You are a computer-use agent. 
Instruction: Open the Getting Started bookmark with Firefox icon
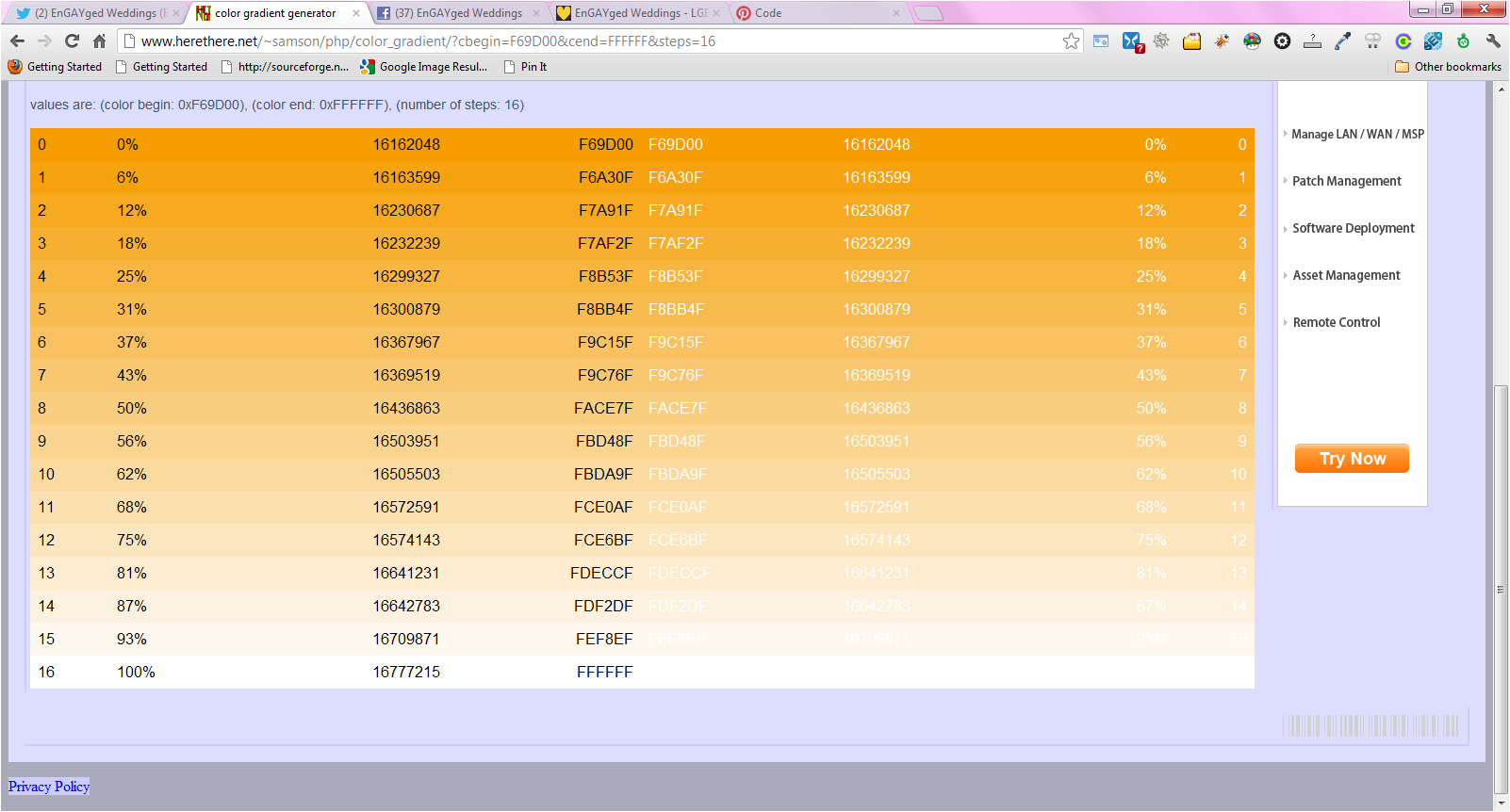point(55,67)
